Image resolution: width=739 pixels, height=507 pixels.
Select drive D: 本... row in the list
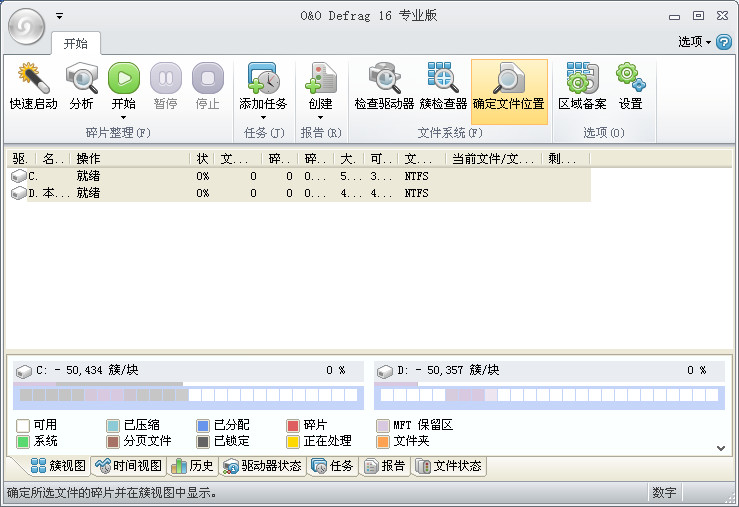point(299,193)
